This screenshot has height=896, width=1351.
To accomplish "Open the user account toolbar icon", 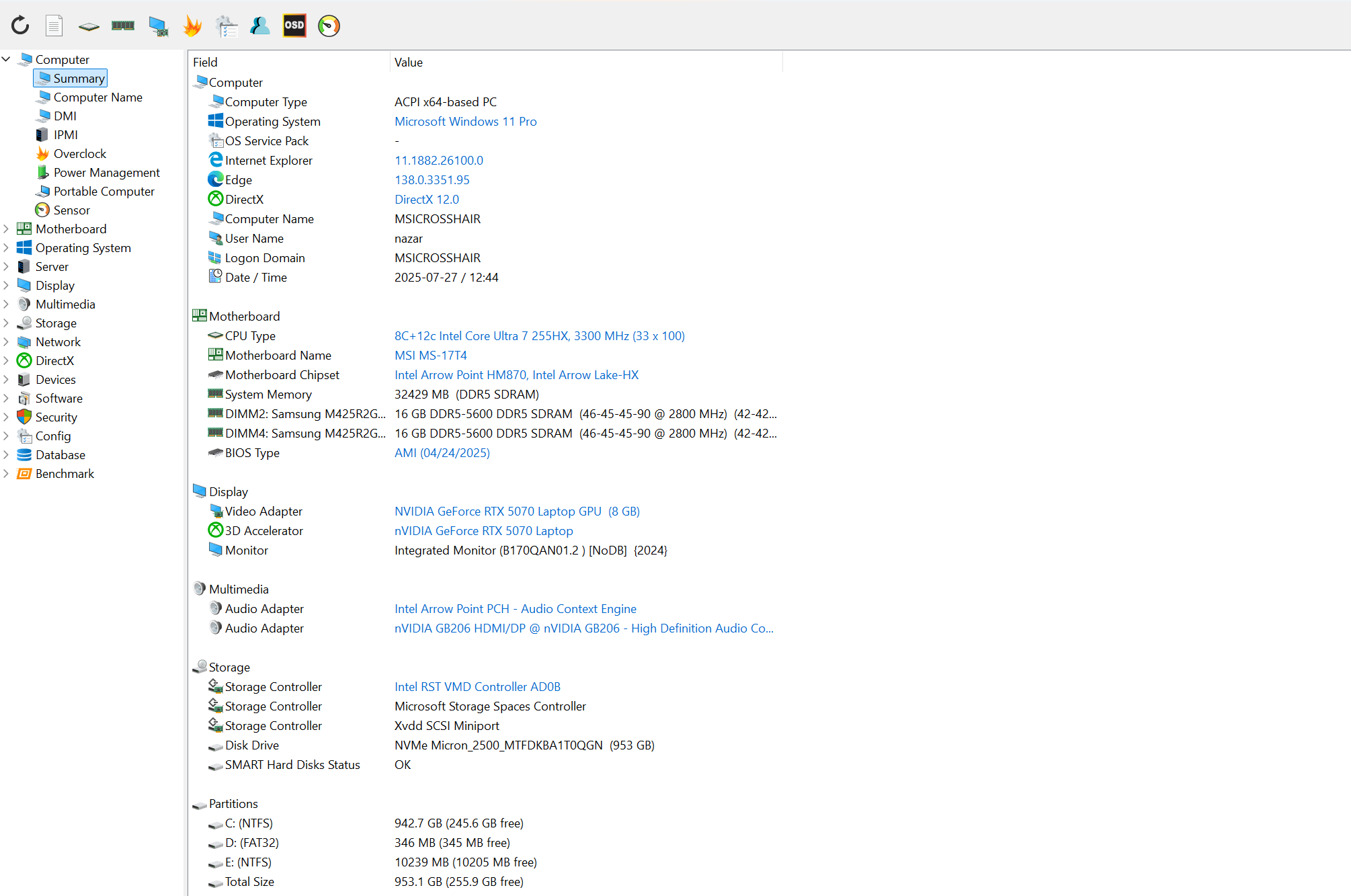I will coord(260,26).
